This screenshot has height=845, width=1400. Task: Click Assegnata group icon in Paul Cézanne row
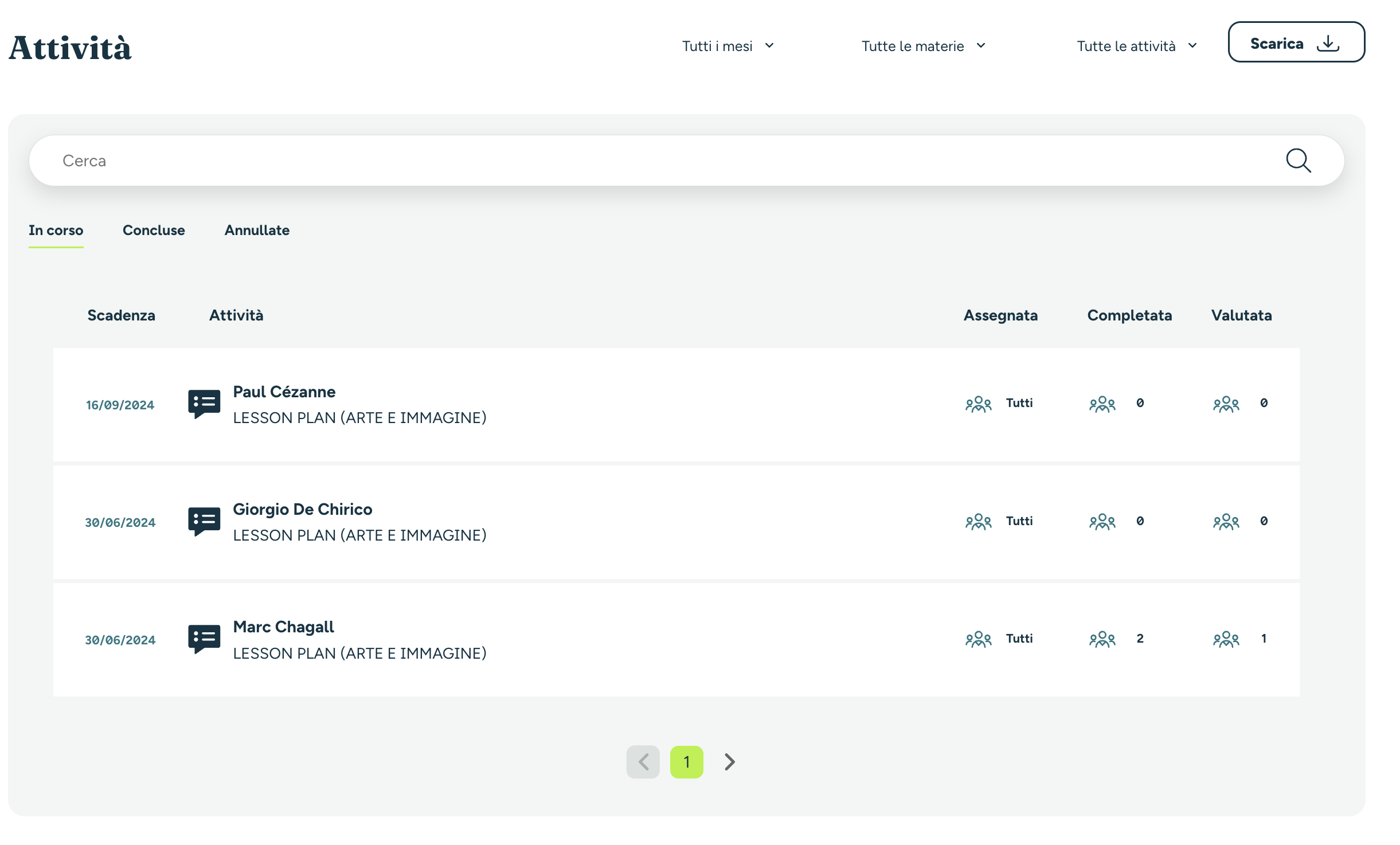(x=979, y=404)
